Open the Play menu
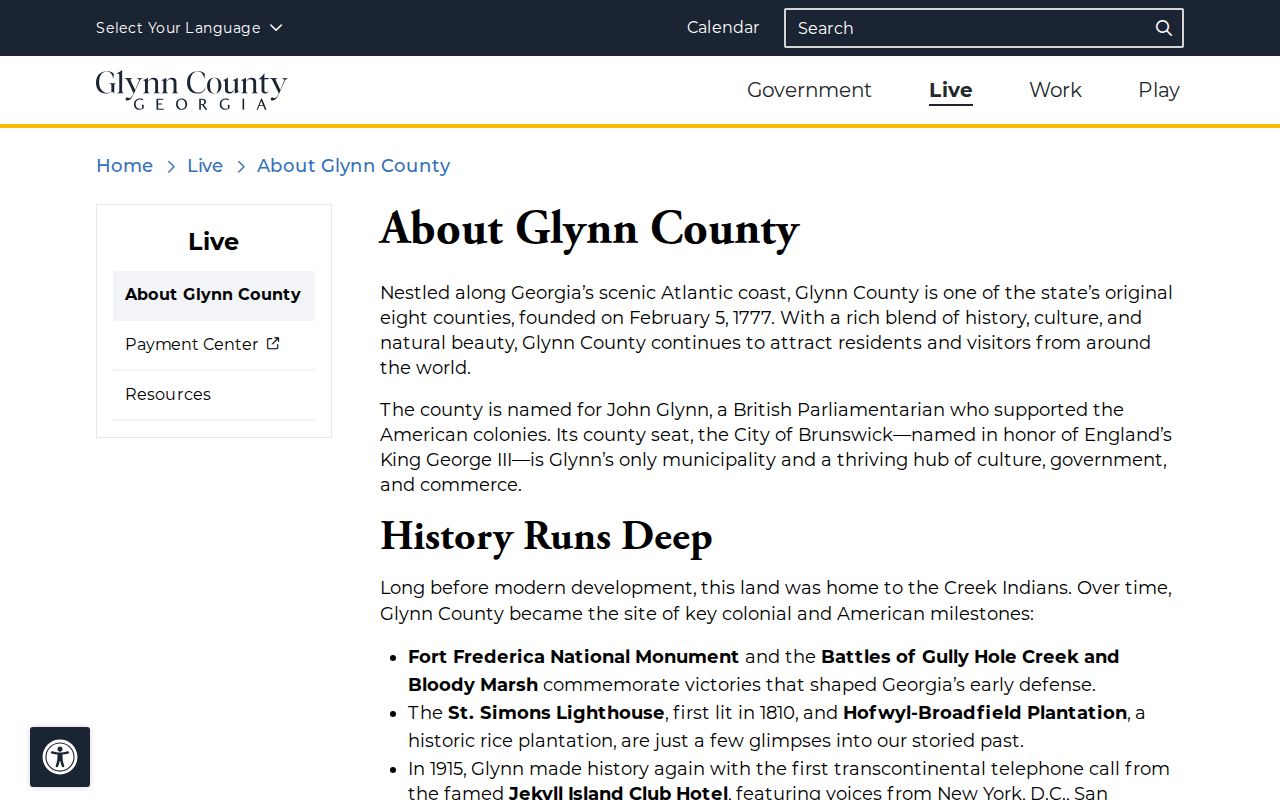Screen dimensions: 1280x800 point(1159,90)
